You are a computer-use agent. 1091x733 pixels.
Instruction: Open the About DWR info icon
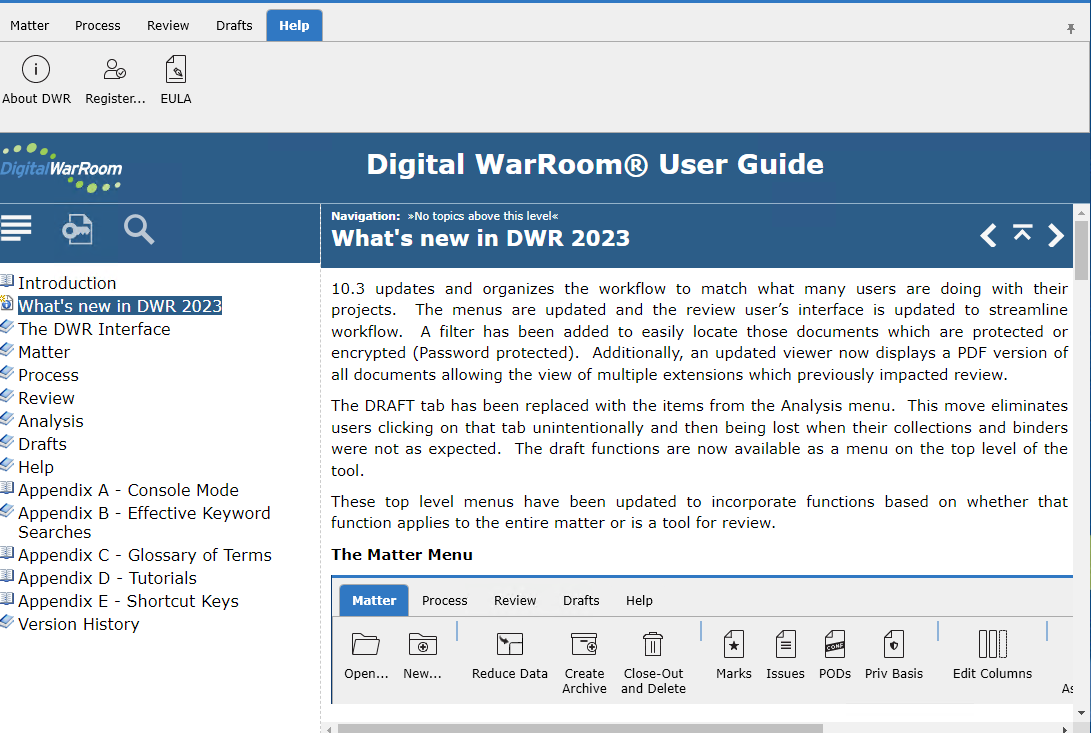[x=36, y=70]
